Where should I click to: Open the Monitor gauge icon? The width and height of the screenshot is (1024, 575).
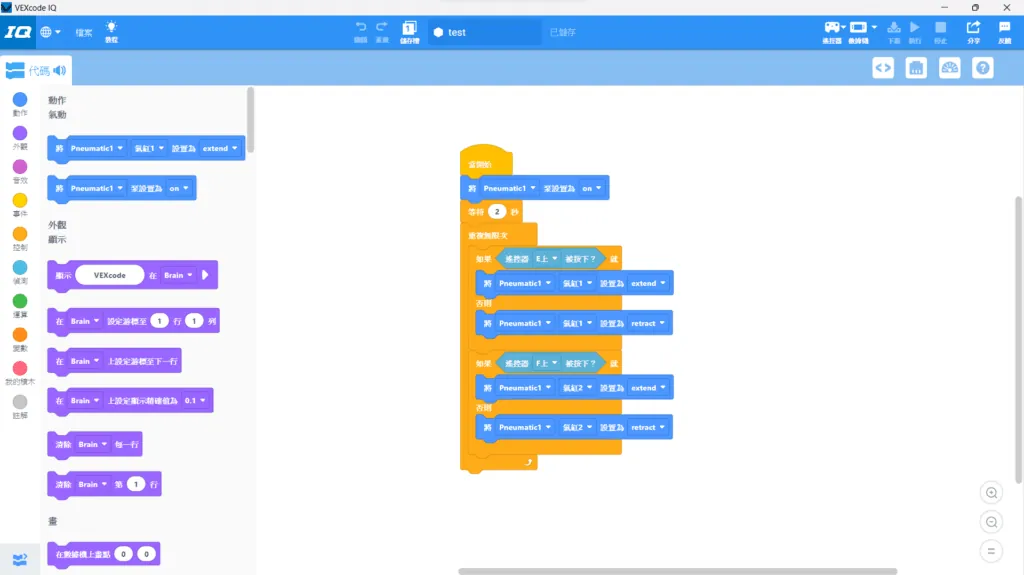pyautogui.click(x=950, y=68)
